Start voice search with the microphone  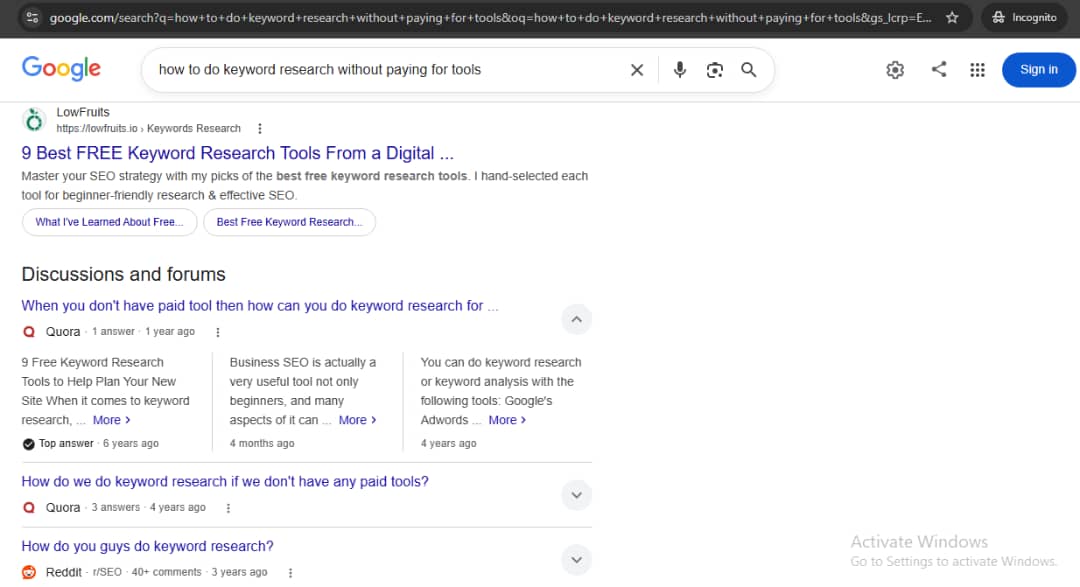coord(679,70)
